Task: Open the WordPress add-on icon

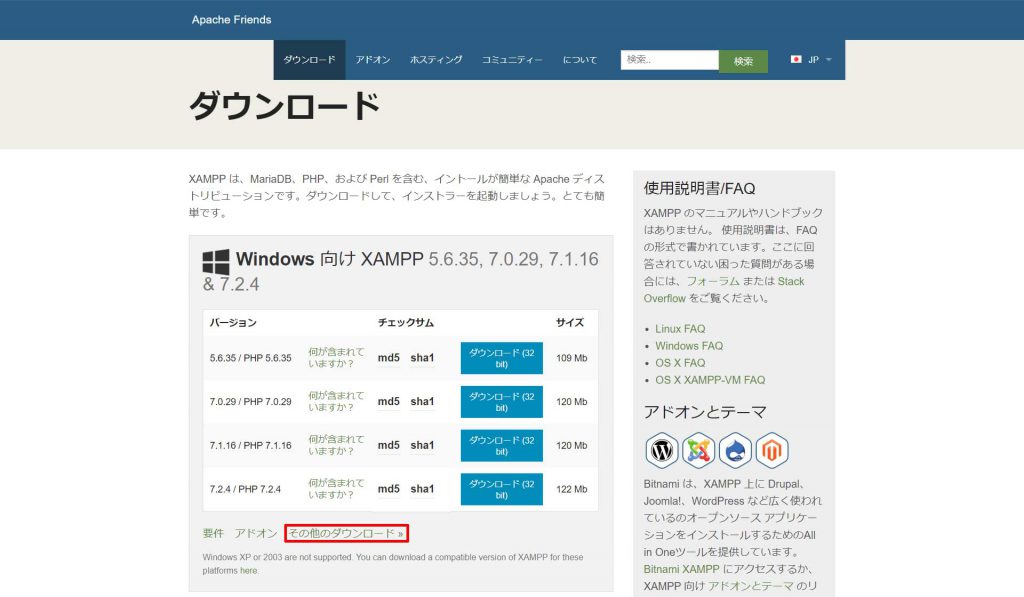Action: 662,450
